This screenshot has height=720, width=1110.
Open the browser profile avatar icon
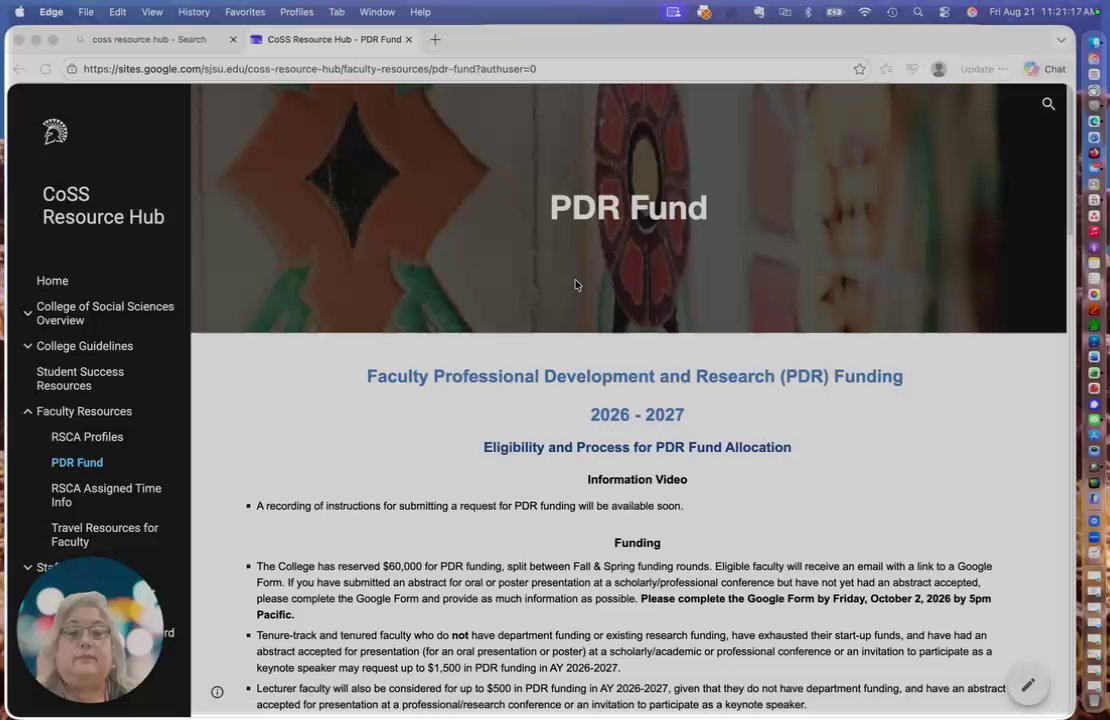pyautogui.click(x=939, y=69)
